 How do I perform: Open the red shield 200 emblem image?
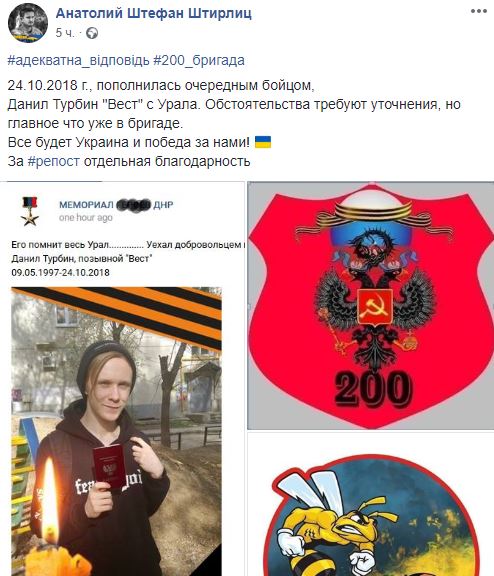(371, 305)
